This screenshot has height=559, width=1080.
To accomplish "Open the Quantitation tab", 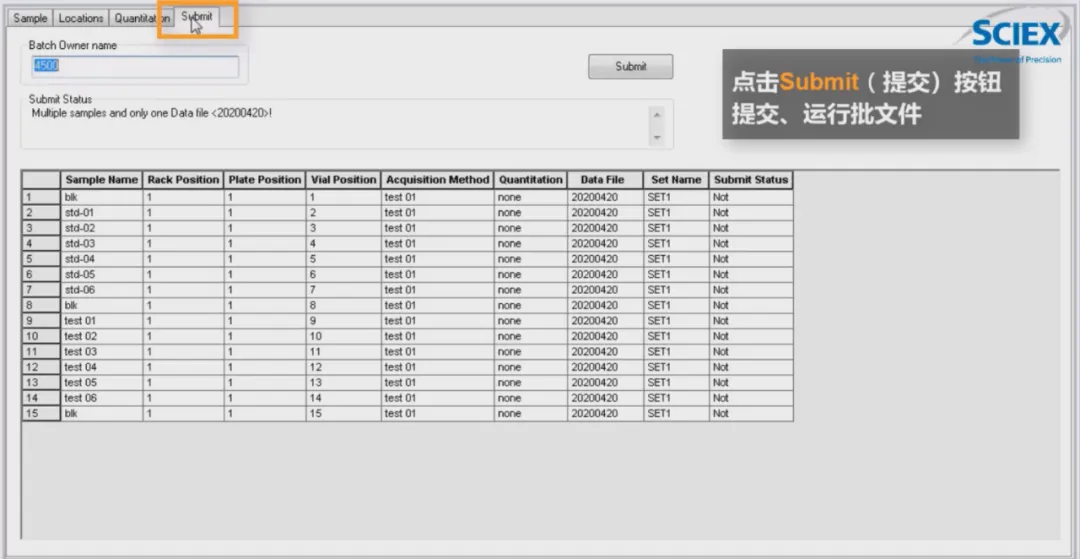I will [141, 19].
